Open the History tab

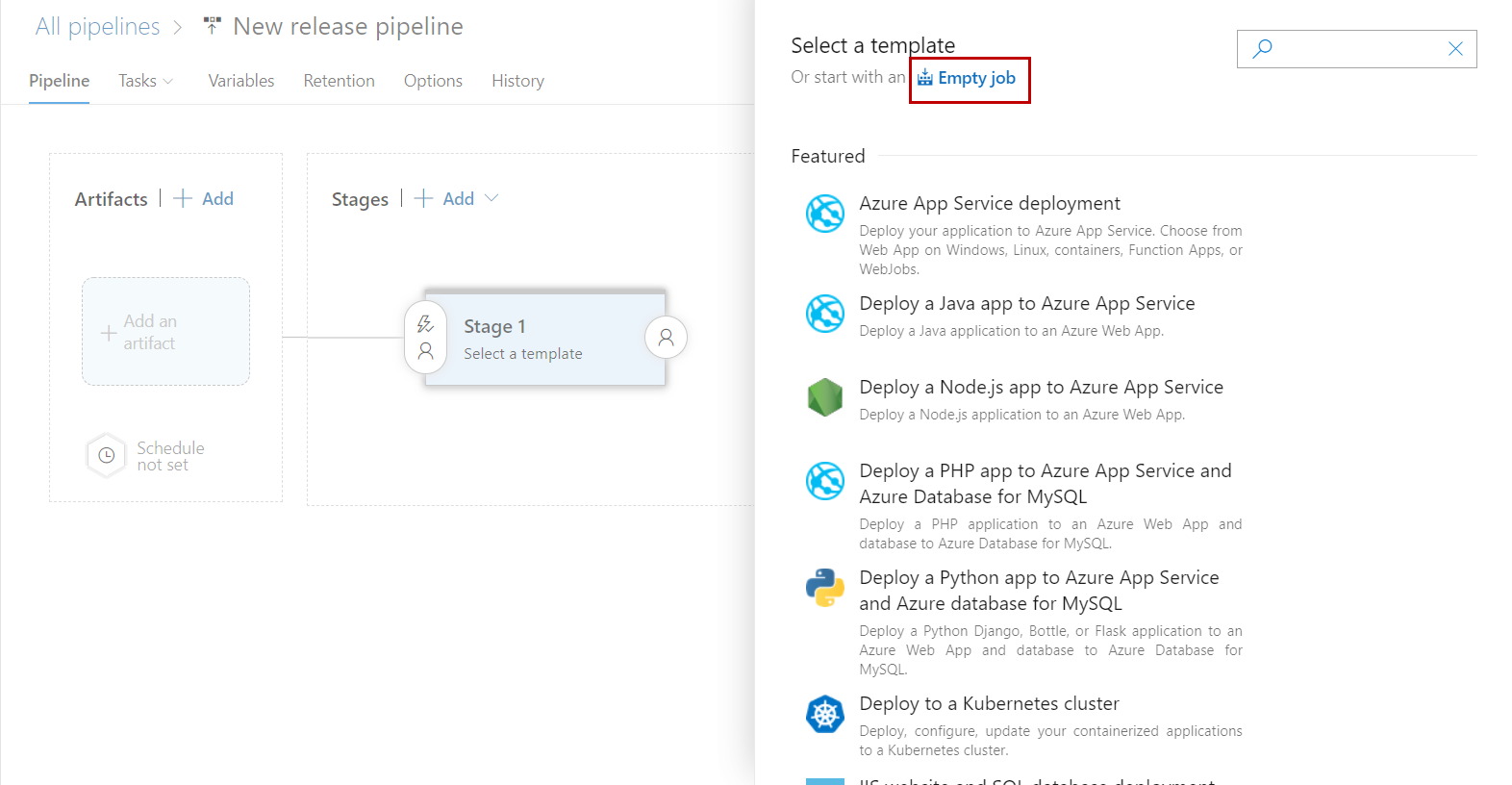pyautogui.click(x=517, y=81)
